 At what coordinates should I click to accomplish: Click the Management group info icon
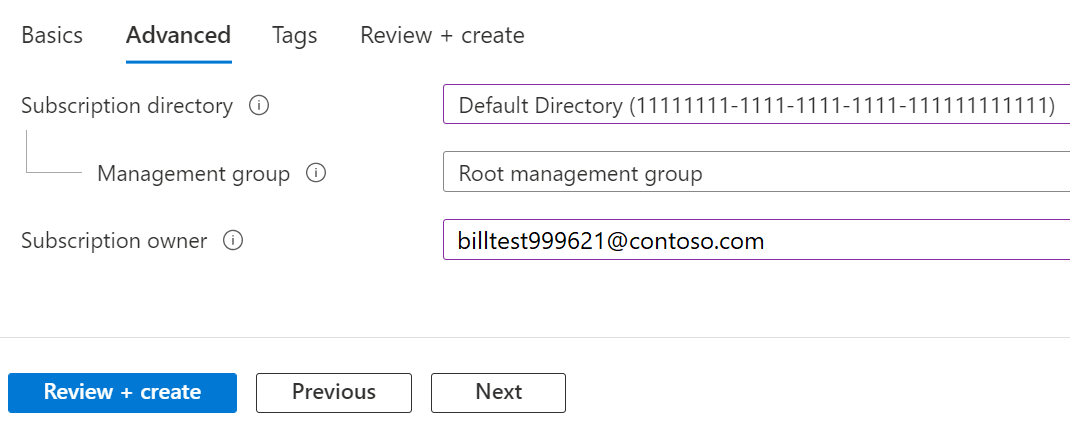click(x=316, y=173)
